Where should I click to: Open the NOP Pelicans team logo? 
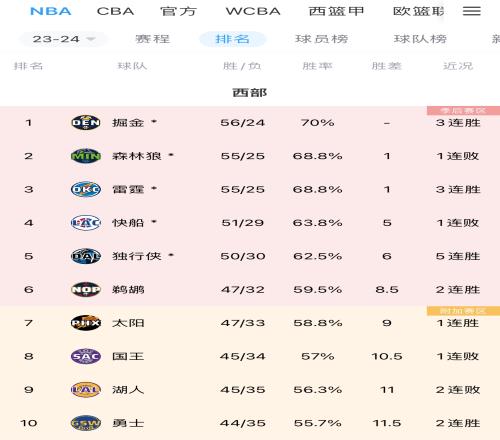click(86, 289)
